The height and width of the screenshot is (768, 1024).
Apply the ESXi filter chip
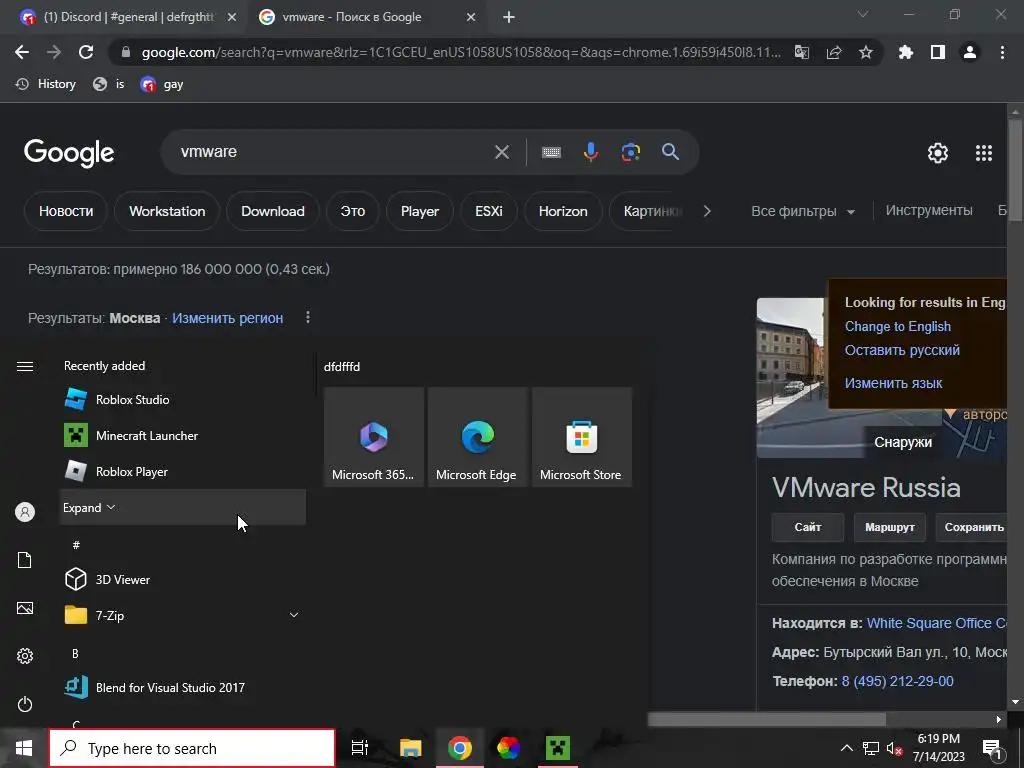pos(488,211)
